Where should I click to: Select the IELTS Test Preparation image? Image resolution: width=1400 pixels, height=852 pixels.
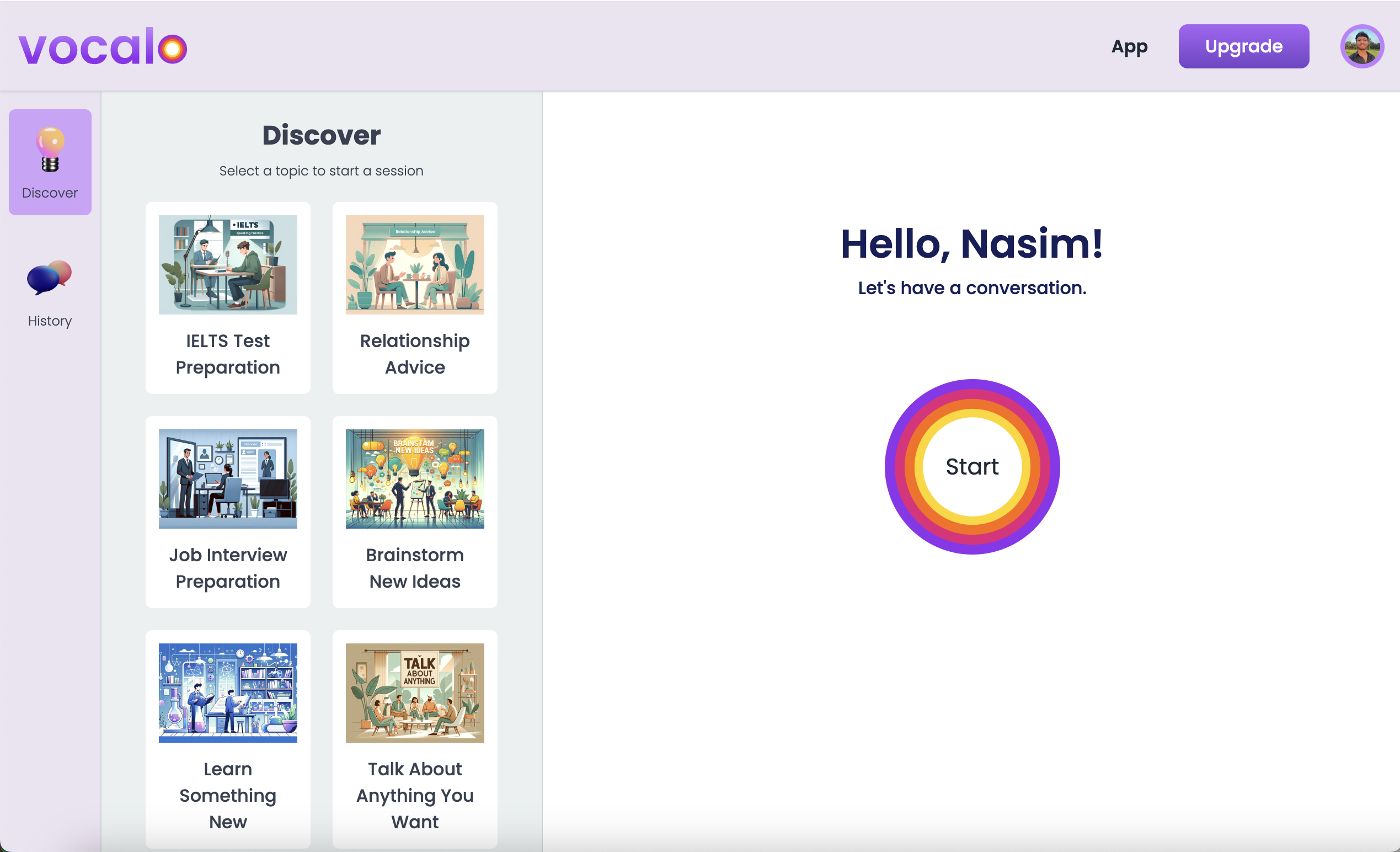pyautogui.click(x=228, y=265)
